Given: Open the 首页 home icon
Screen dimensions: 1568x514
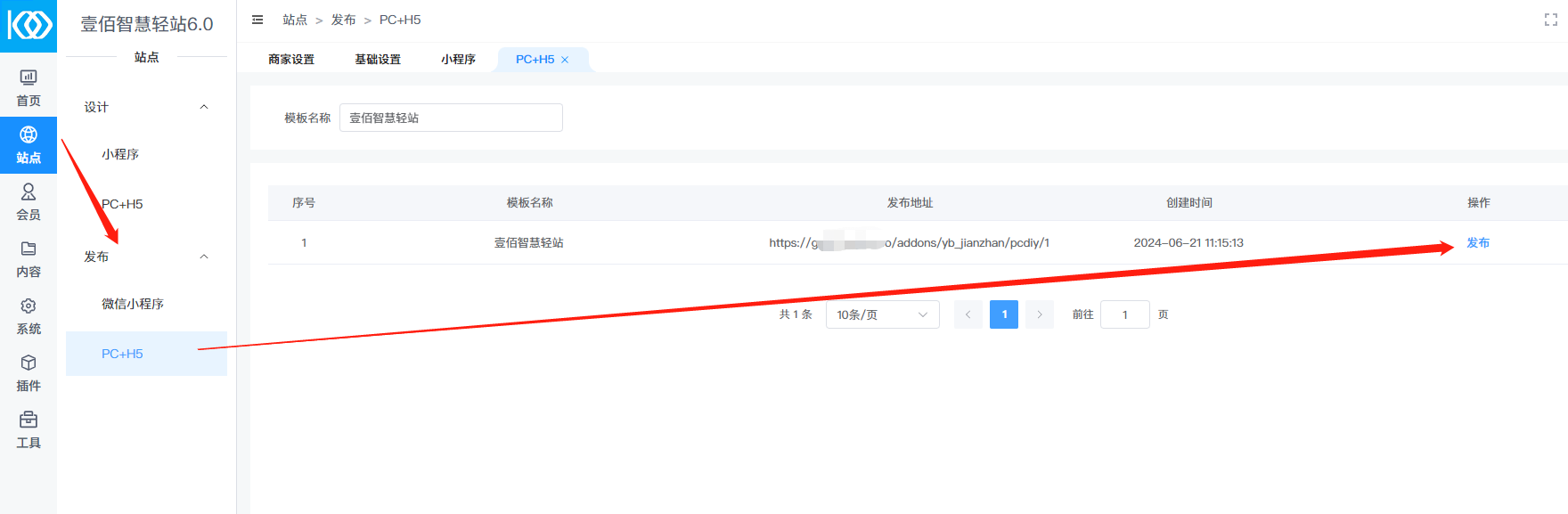Looking at the screenshot, I should pos(29,78).
